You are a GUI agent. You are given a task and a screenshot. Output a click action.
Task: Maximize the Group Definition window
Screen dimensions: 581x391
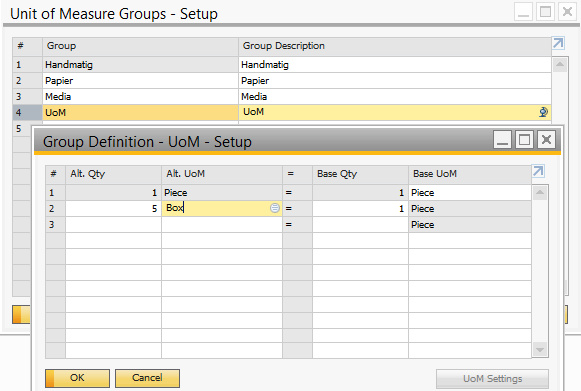tap(524, 140)
